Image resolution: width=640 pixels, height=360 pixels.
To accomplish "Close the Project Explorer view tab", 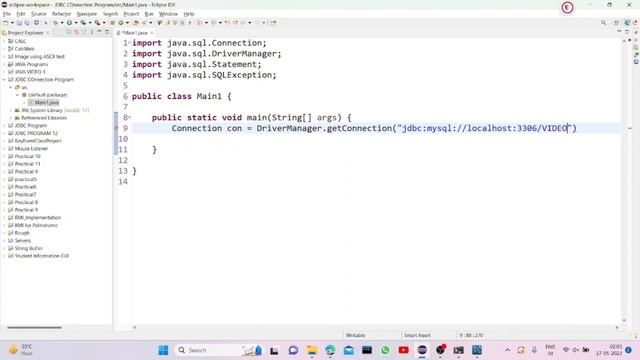I will (x=48, y=33).
